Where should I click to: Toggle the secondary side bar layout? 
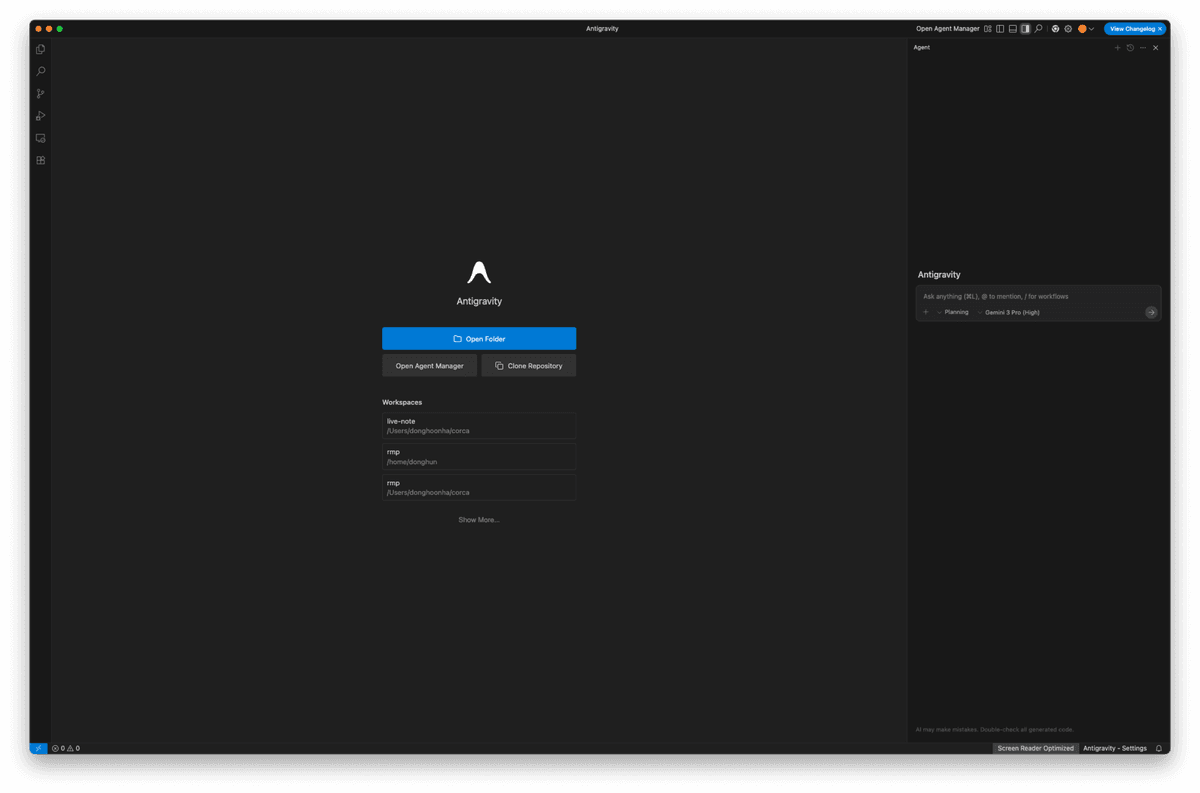pyautogui.click(x=1025, y=29)
